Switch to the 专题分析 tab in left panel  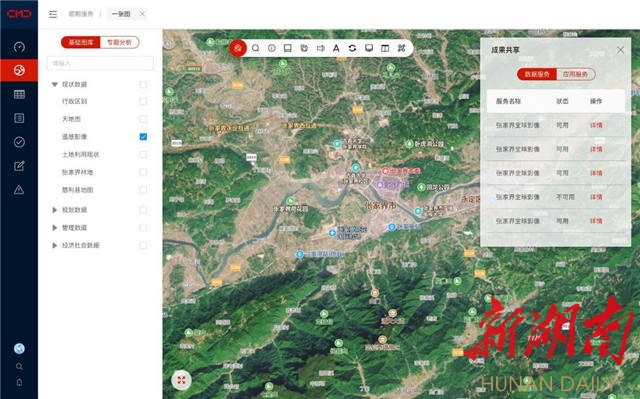tap(119, 42)
